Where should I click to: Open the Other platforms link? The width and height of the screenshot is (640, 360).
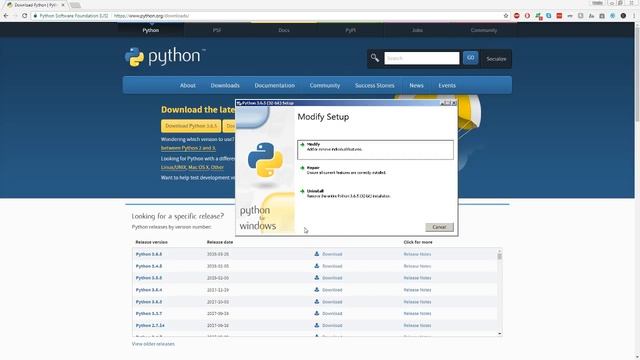tap(217, 167)
